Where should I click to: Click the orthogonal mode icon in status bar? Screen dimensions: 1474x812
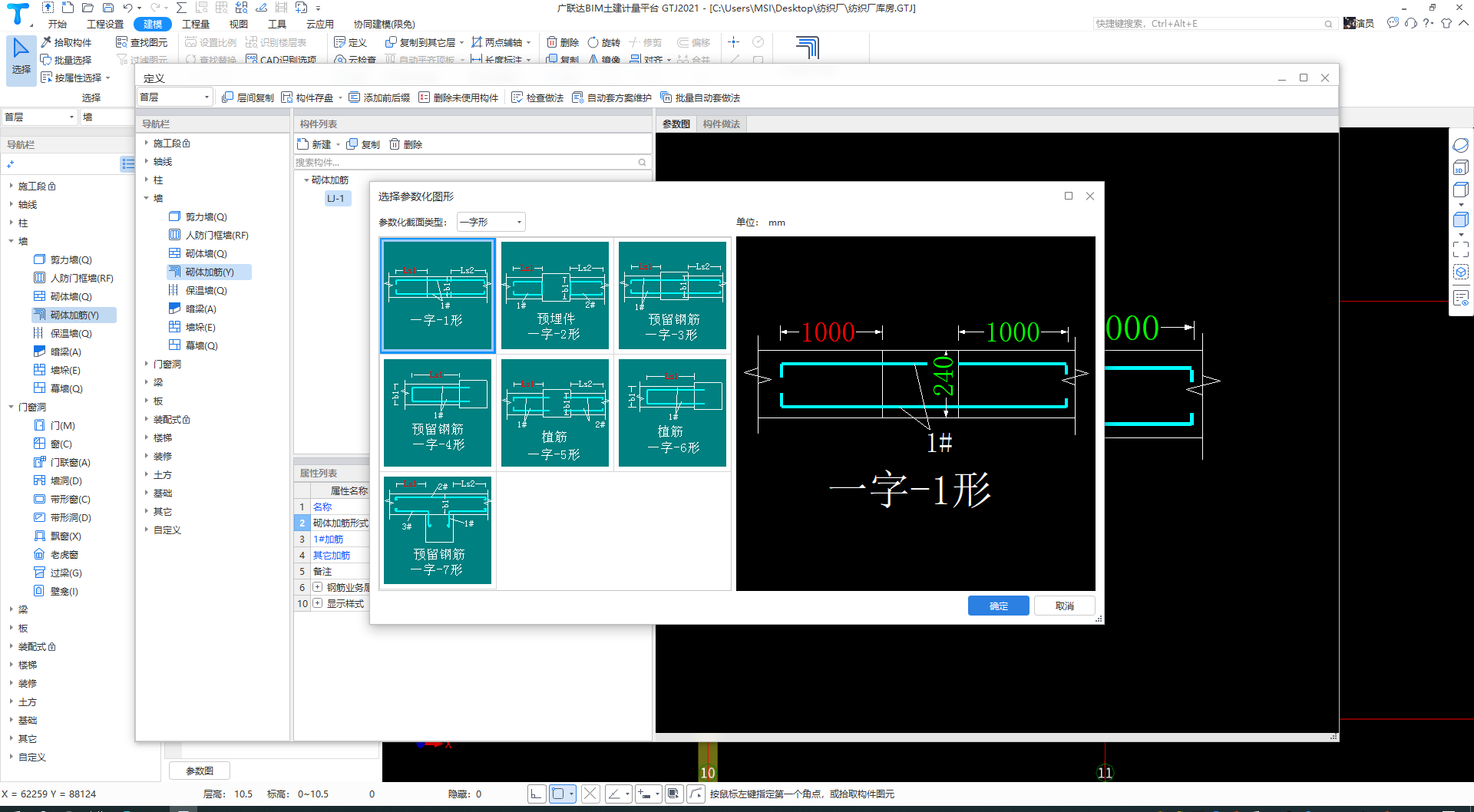coord(537,794)
